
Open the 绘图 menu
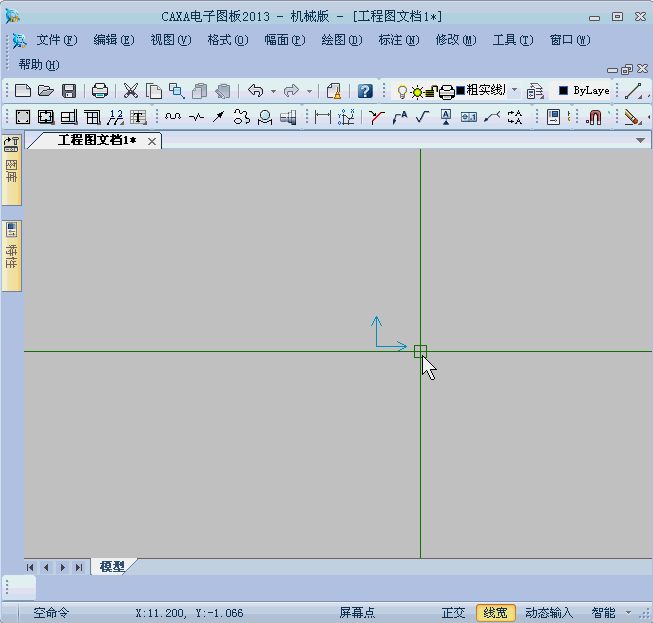(x=341, y=40)
